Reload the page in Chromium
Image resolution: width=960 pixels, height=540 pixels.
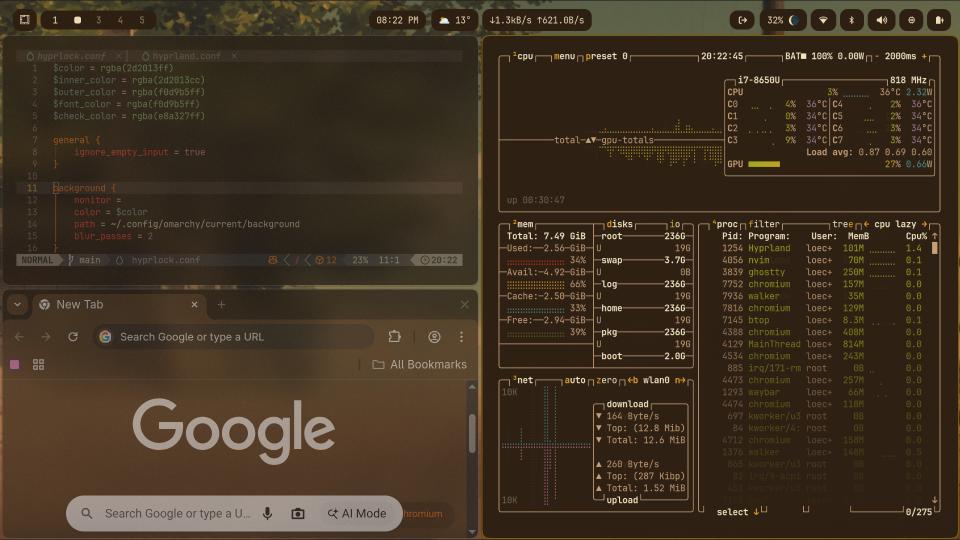pyautogui.click(x=73, y=337)
